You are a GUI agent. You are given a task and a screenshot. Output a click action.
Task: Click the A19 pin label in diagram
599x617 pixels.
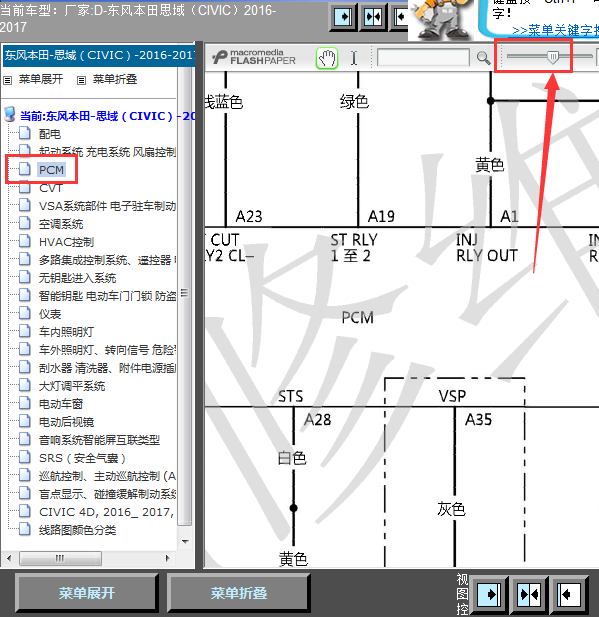point(381,216)
